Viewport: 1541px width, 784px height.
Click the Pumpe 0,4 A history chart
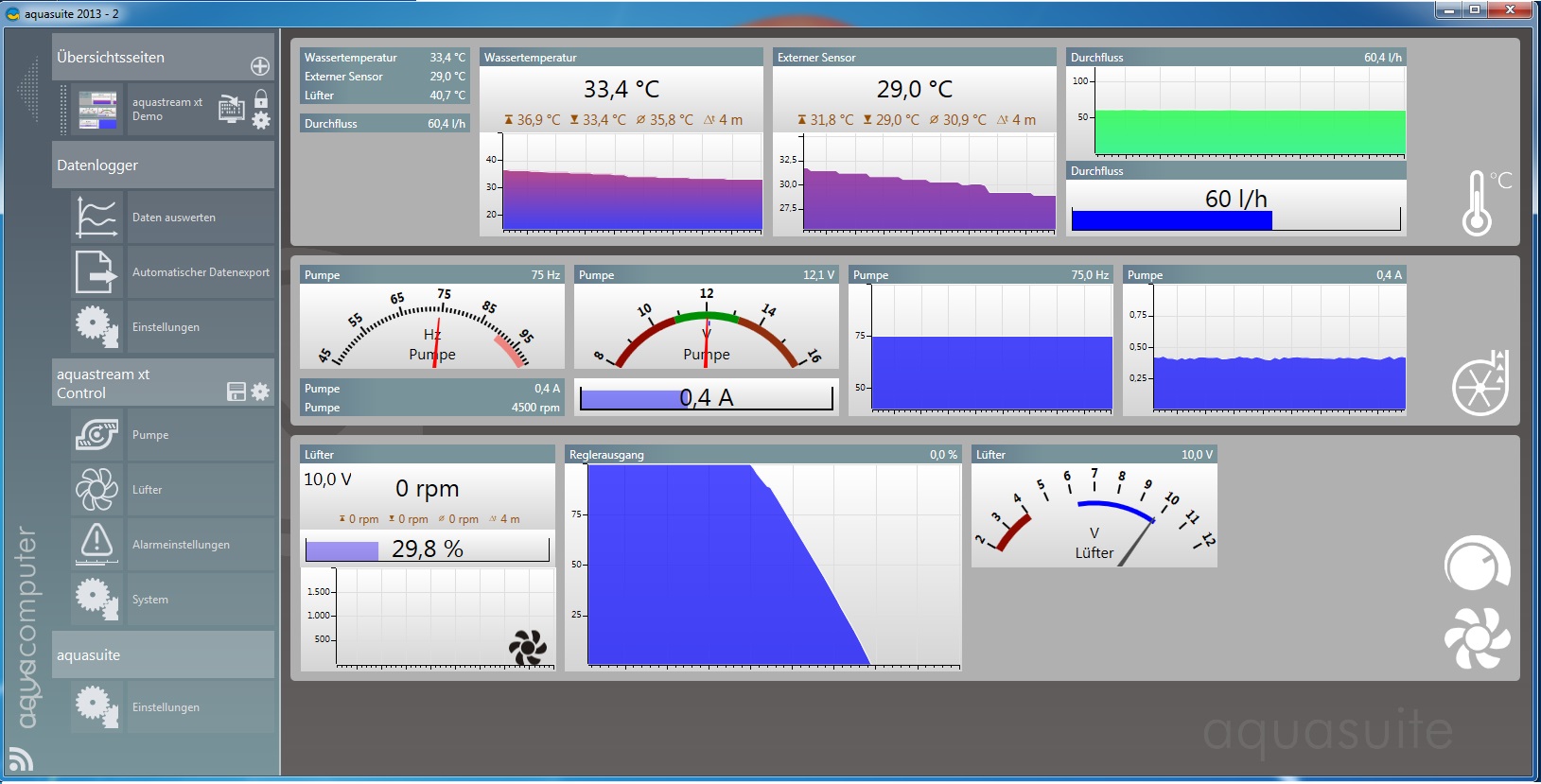click(1265, 349)
